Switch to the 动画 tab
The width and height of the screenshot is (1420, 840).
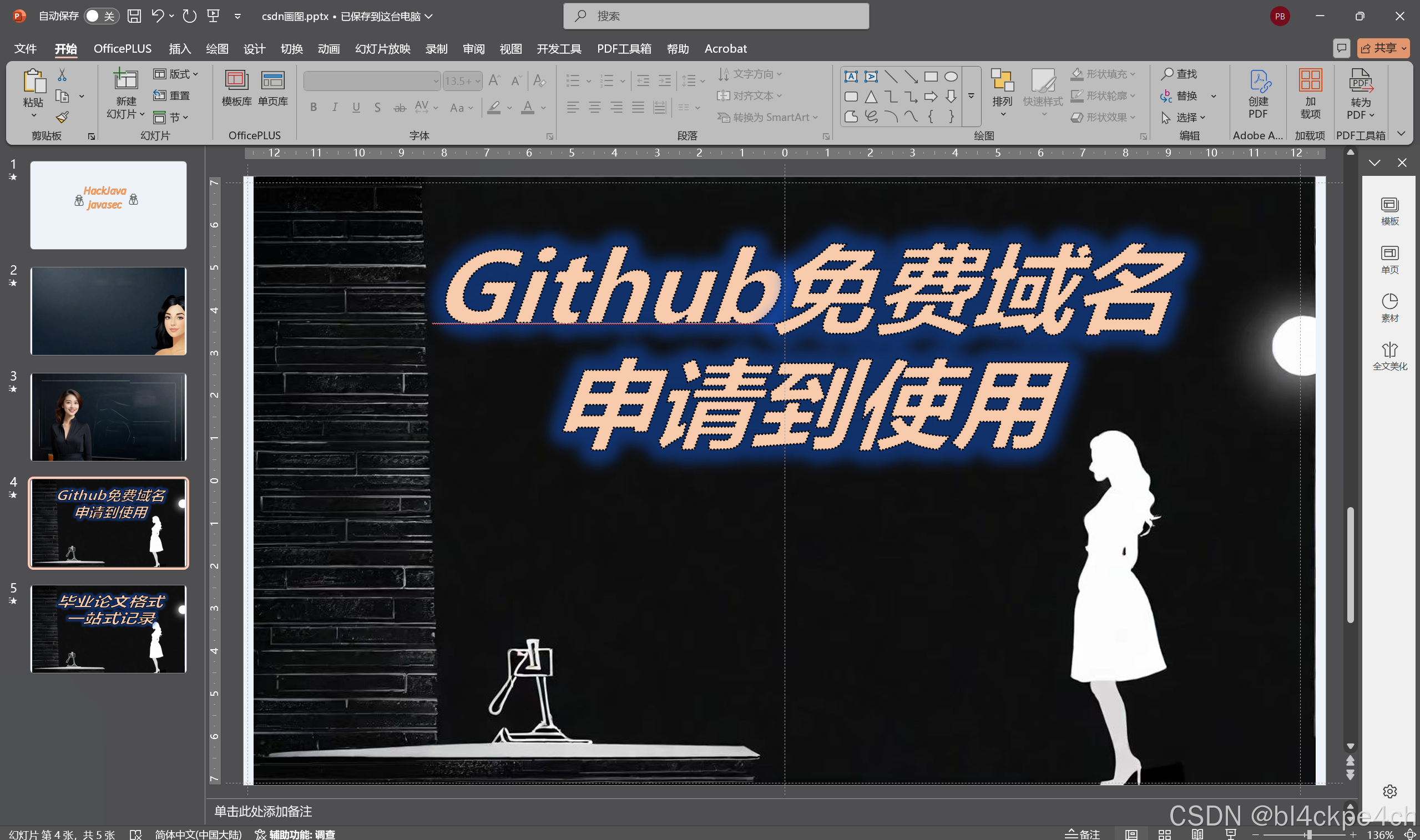point(329,49)
